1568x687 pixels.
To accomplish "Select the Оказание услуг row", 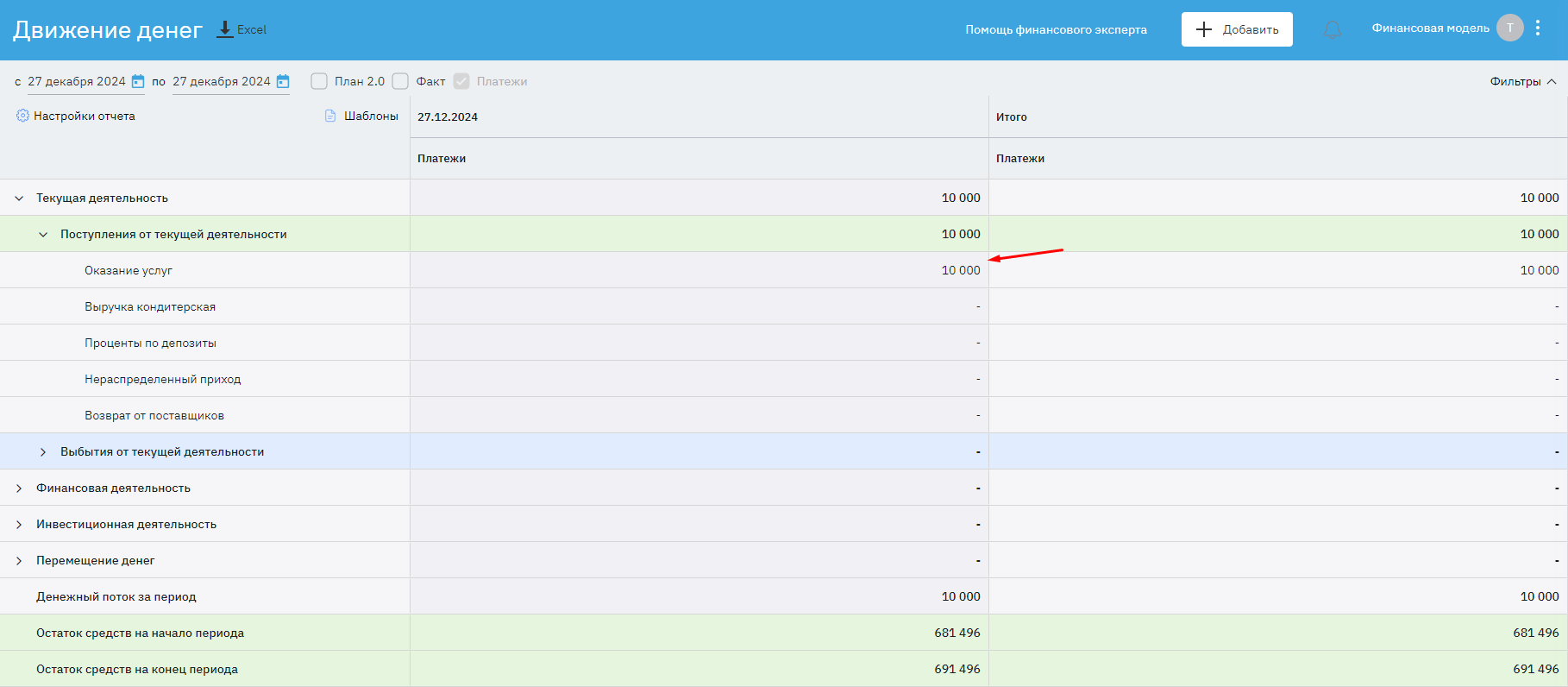I will [x=129, y=270].
